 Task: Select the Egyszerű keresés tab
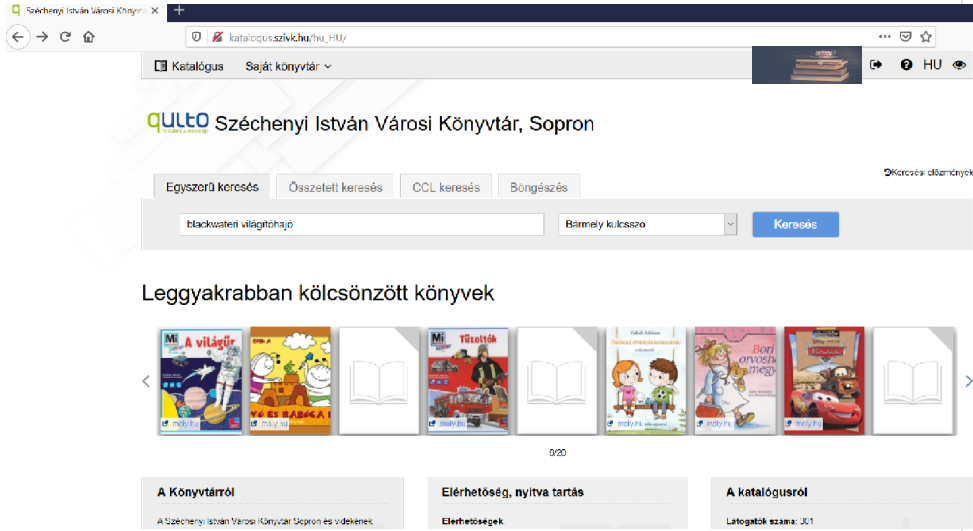[212, 187]
